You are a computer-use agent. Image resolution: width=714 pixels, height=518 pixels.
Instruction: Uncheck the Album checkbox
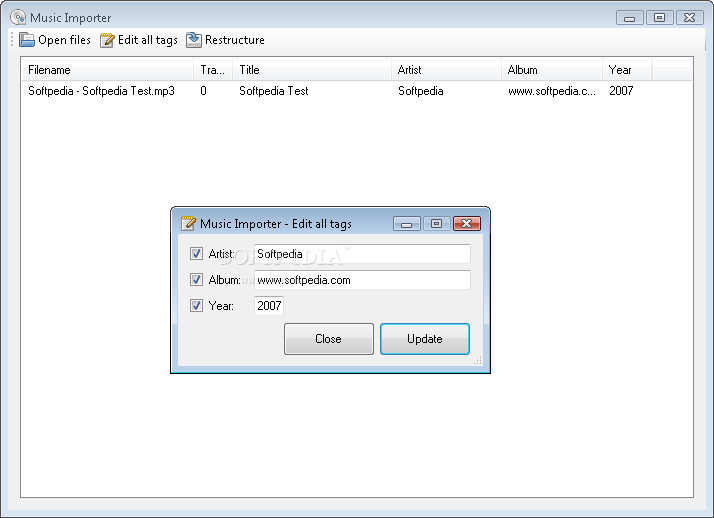point(196,279)
